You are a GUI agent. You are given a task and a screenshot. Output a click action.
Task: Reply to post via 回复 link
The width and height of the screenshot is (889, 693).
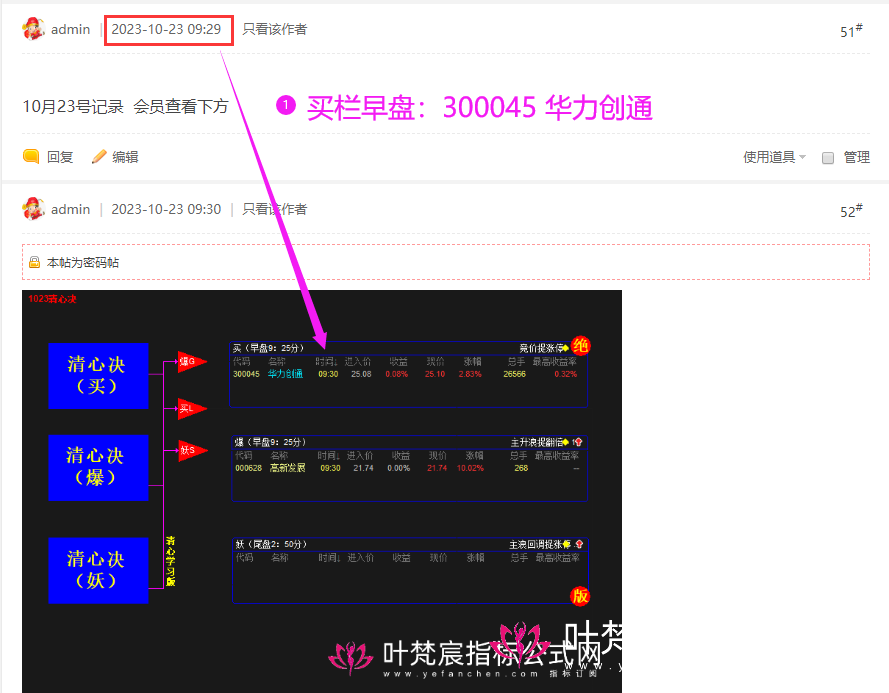coord(60,157)
